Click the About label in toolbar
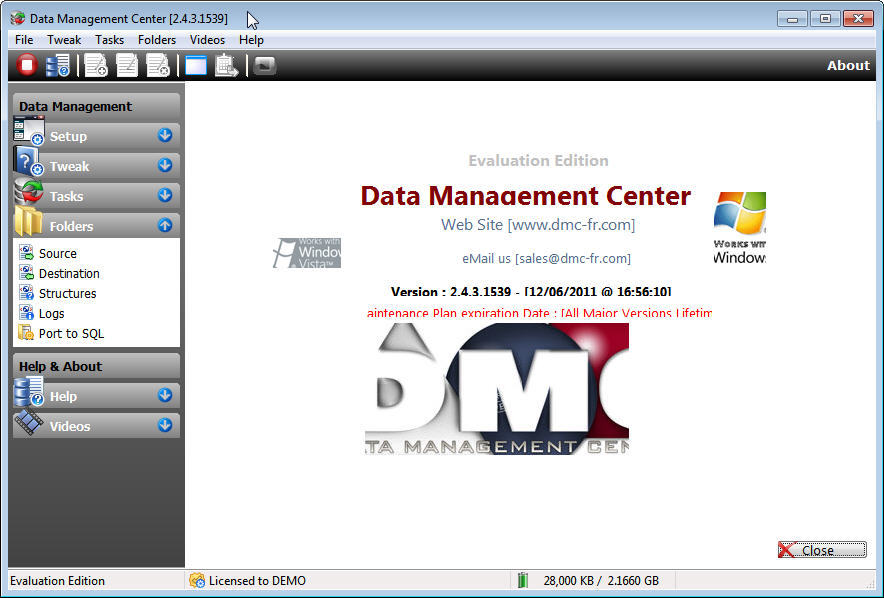Image resolution: width=884 pixels, height=598 pixels. (848, 65)
